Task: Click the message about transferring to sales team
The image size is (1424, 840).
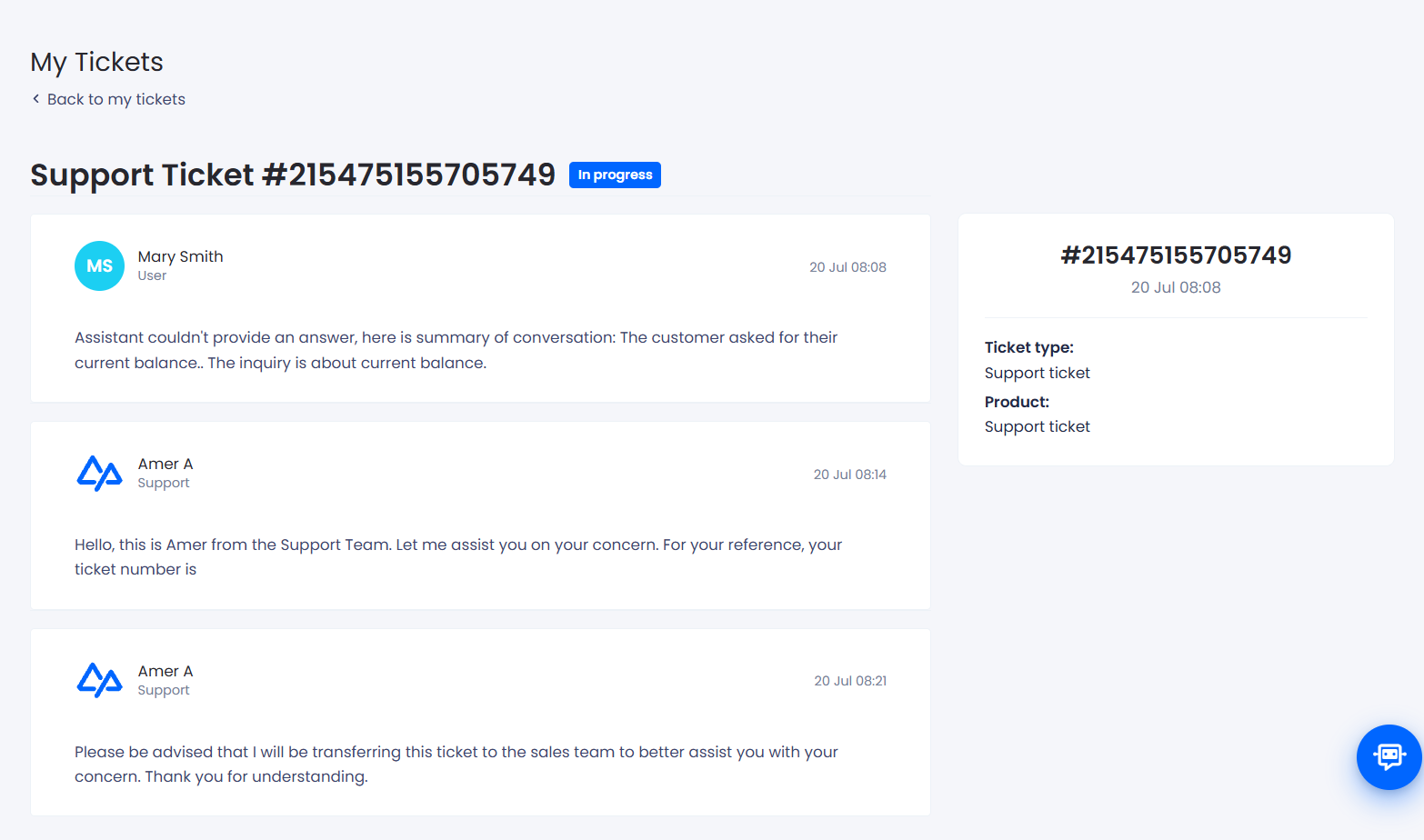Action: (x=456, y=764)
